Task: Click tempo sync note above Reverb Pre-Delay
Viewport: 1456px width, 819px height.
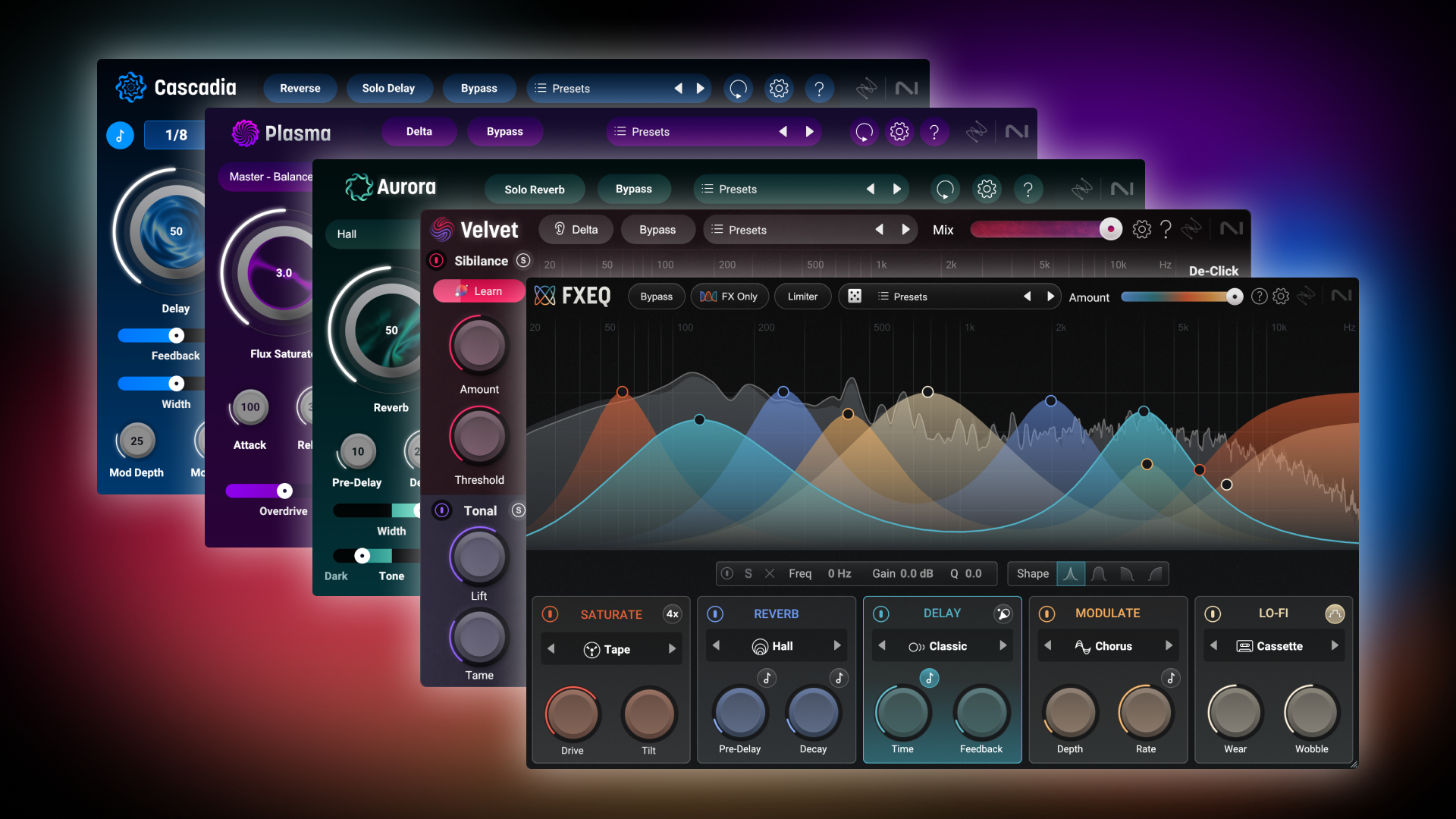Action: 767,678
